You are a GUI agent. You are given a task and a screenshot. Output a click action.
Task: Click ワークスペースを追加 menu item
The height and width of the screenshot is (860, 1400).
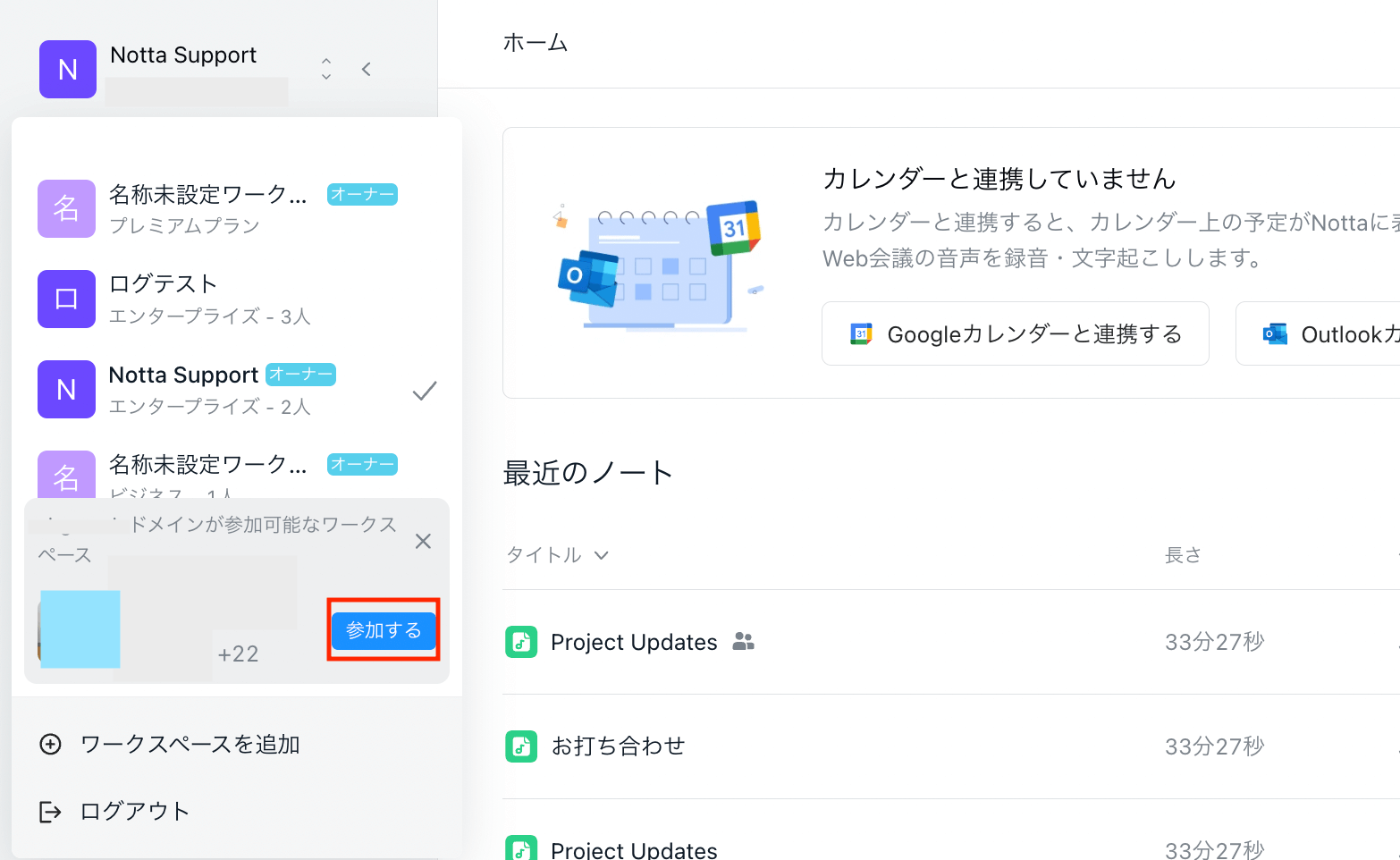(x=170, y=744)
